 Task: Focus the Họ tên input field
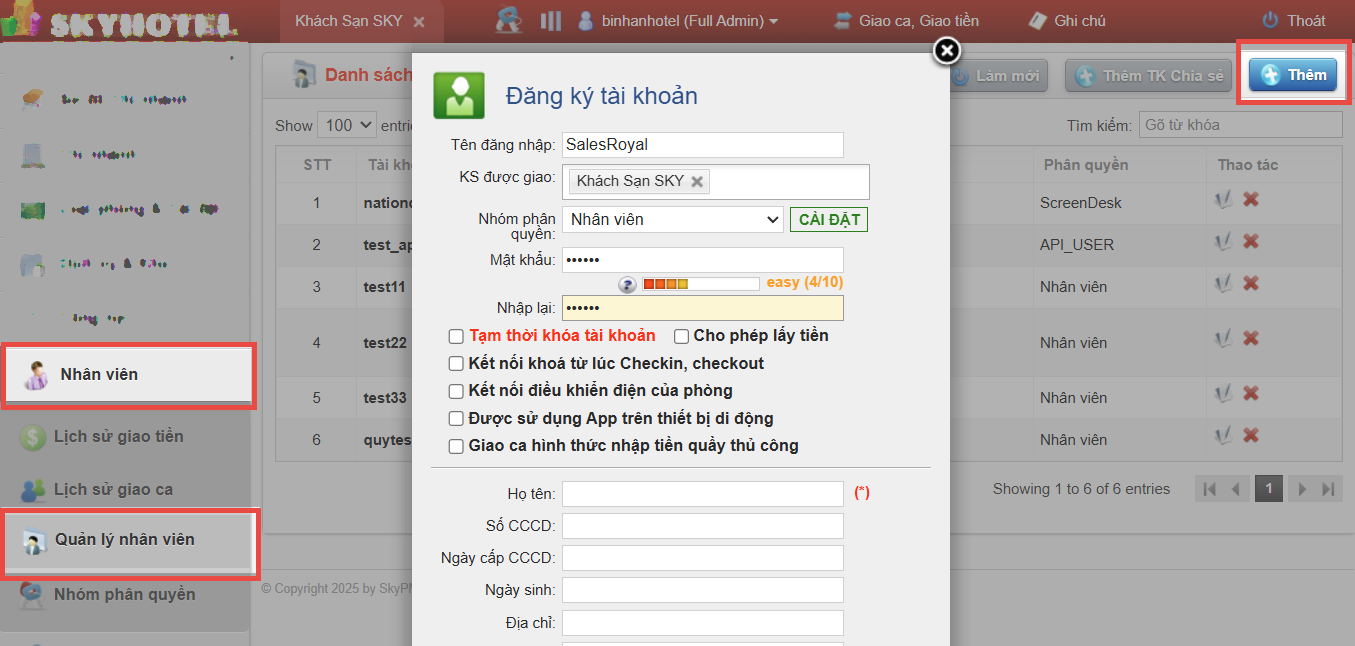(703, 494)
